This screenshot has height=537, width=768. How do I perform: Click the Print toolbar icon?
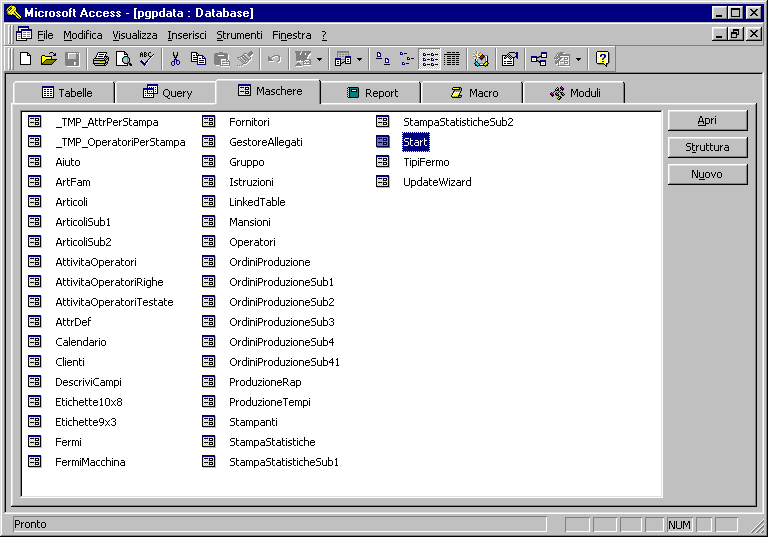pyautogui.click(x=101, y=59)
